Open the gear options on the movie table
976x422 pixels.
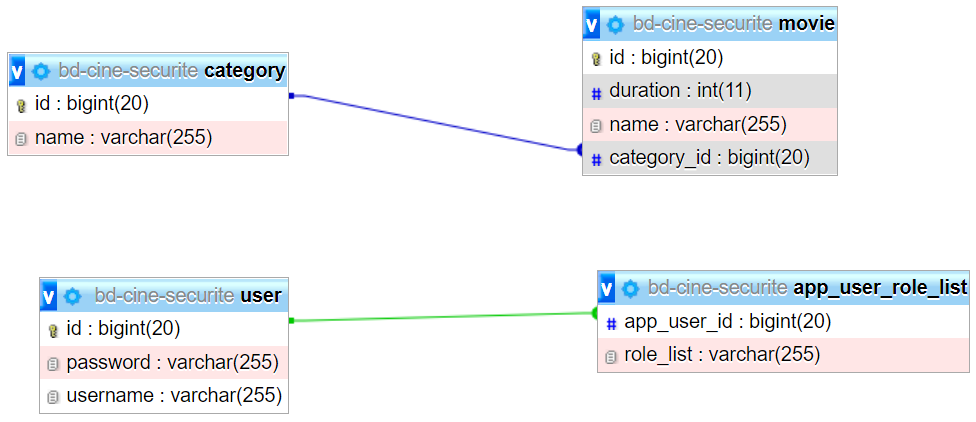click(x=615, y=25)
